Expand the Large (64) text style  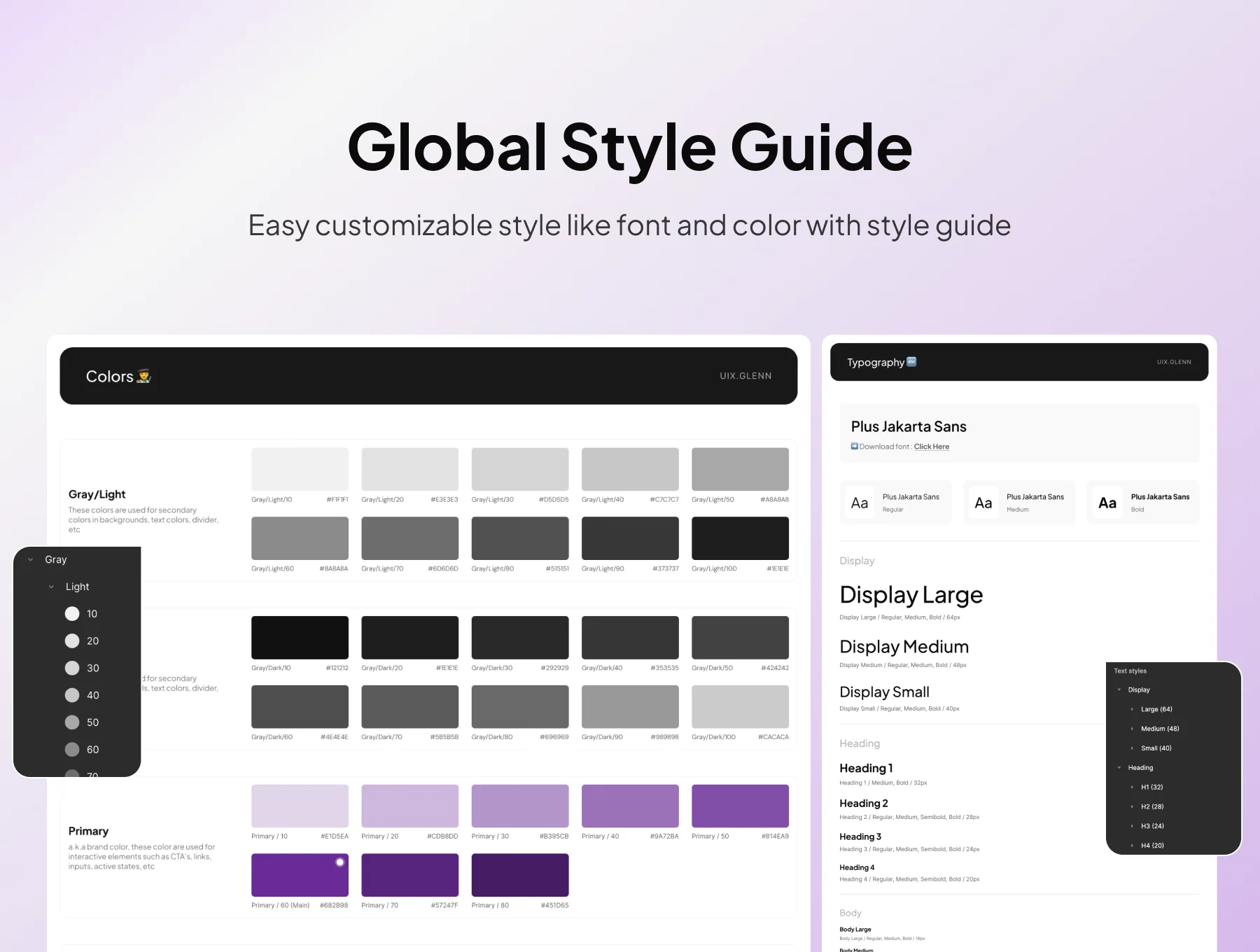(1132, 710)
